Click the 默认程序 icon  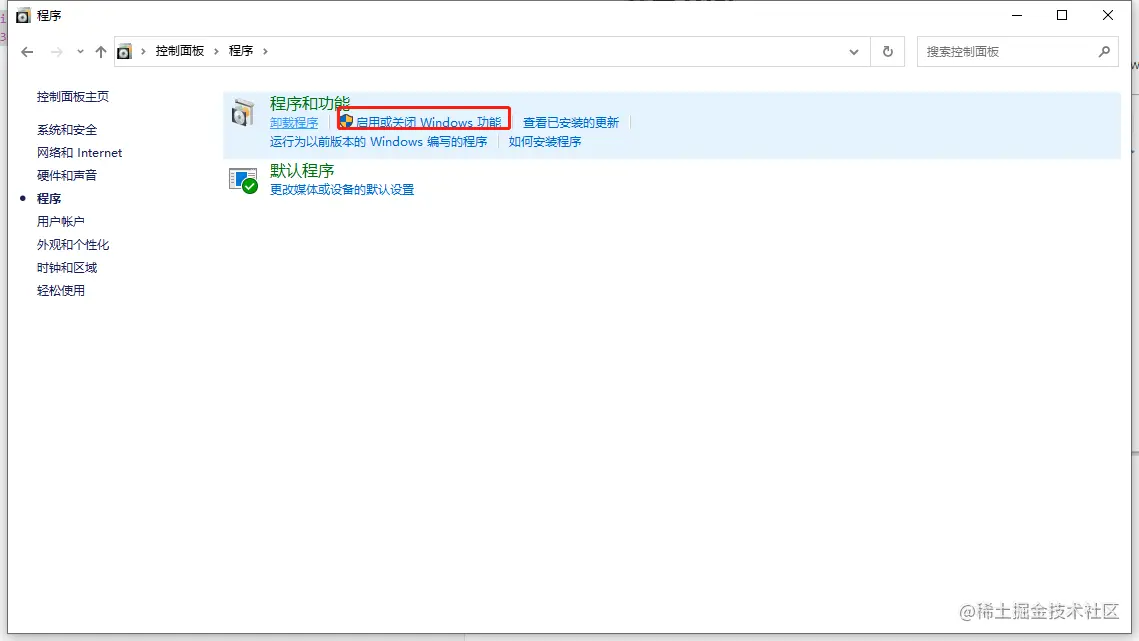(x=243, y=180)
